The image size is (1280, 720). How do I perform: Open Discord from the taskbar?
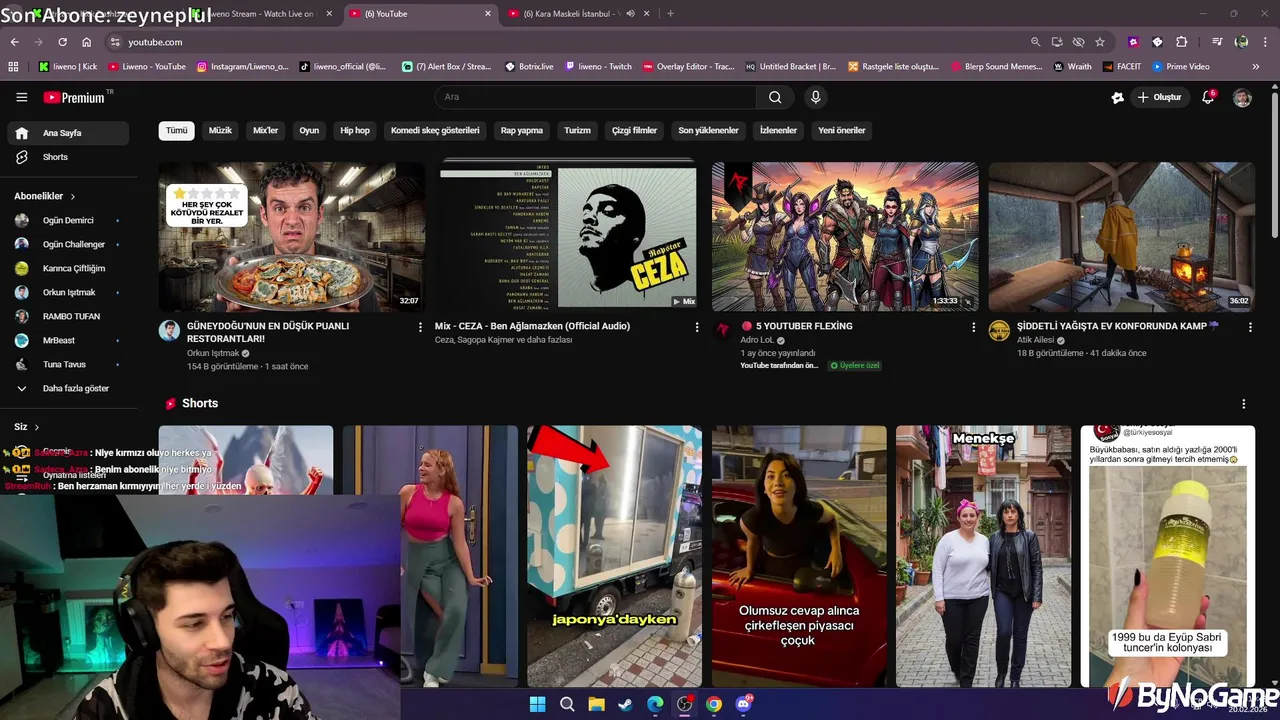[743, 704]
